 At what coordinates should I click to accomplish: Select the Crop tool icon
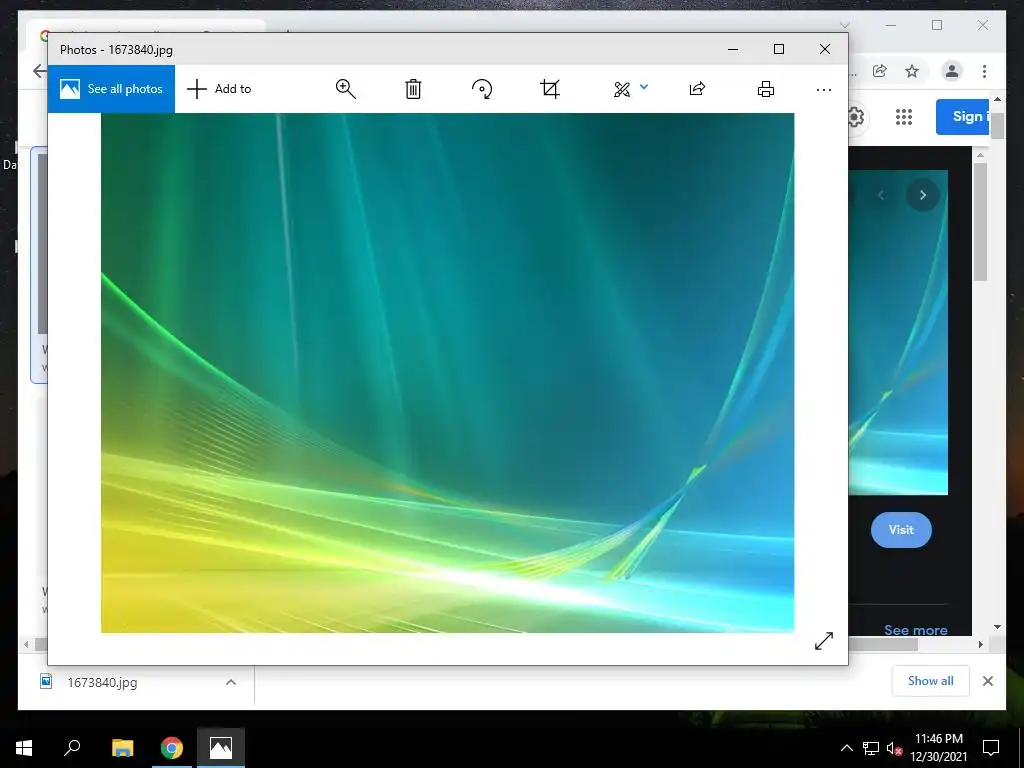pos(550,89)
